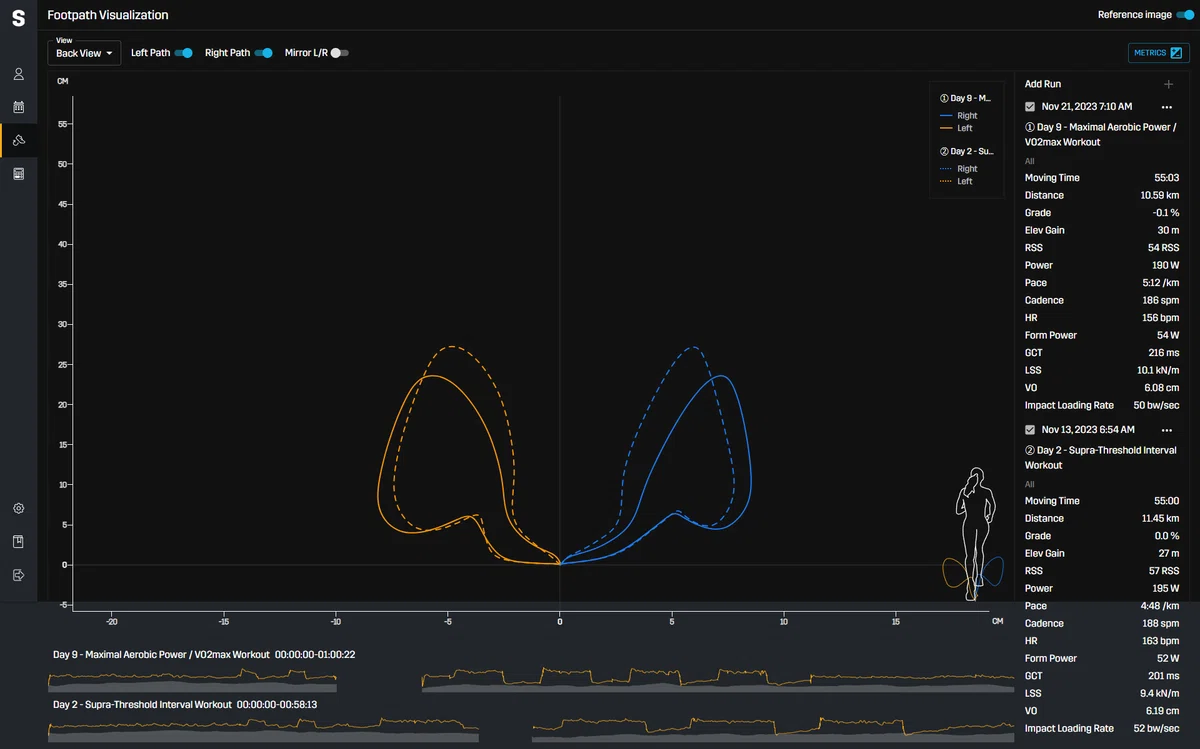Click solid Right entry under Day 9 legend
Screen dimensions: 1200x749
(960, 116)
